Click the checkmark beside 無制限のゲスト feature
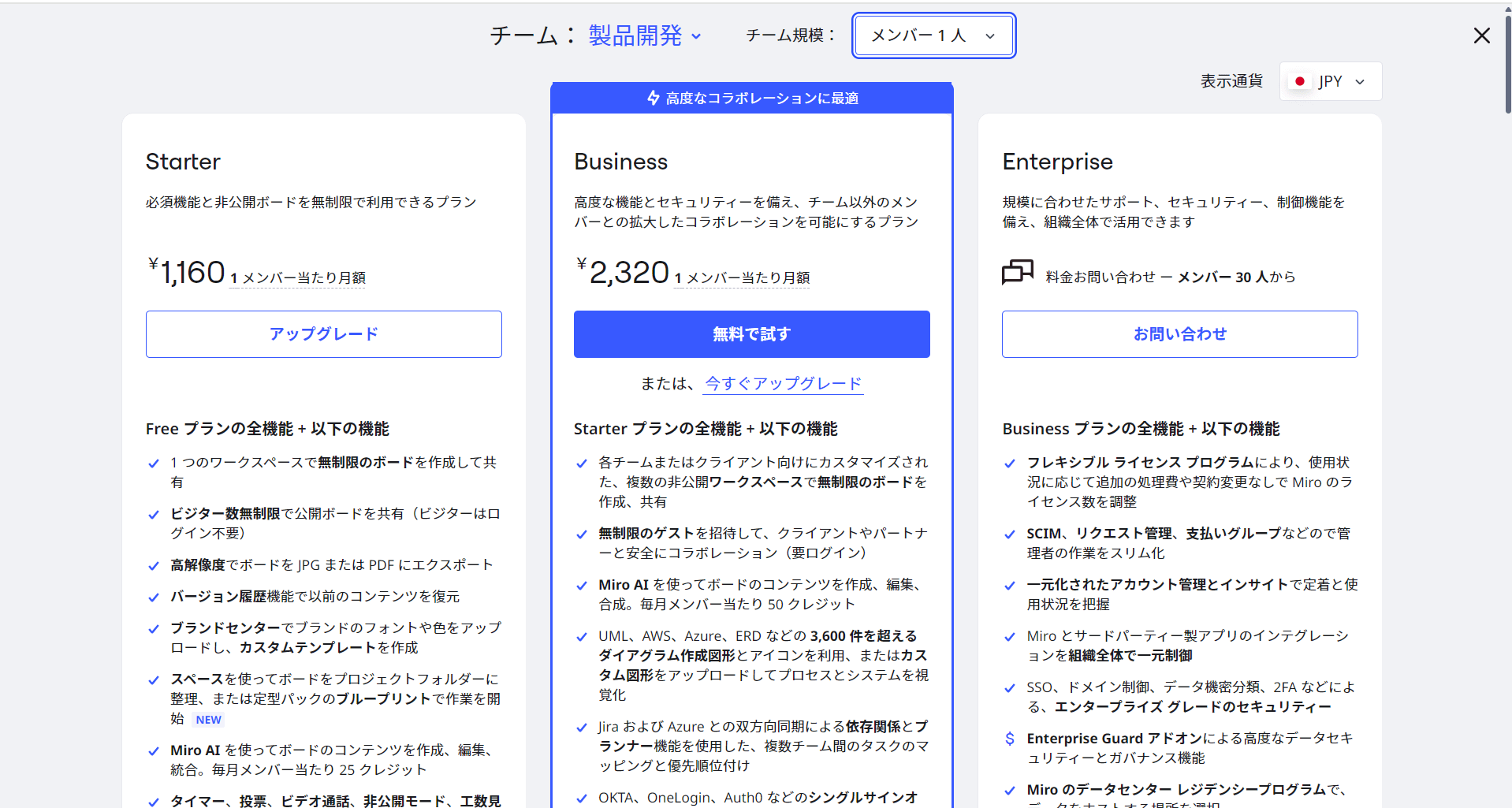This screenshot has width=1512, height=808. (x=582, y=534)
